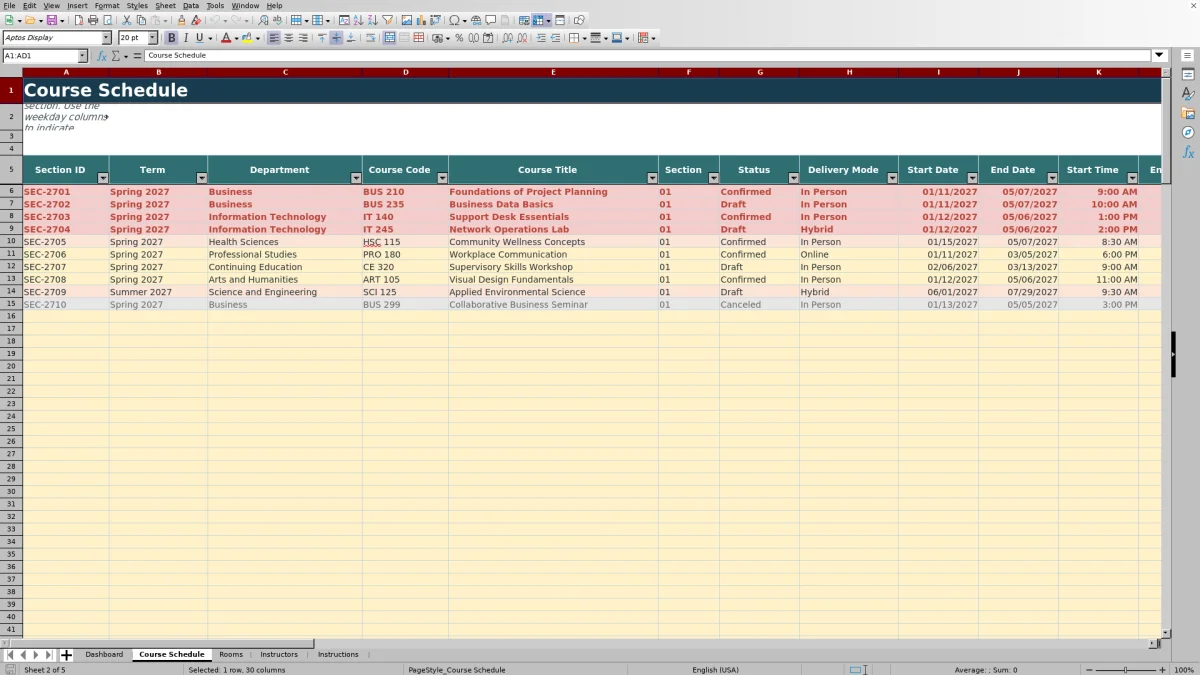Toggle Center Vertically alignment
Screen dimensions: 1200x675
tap(336, 38)
